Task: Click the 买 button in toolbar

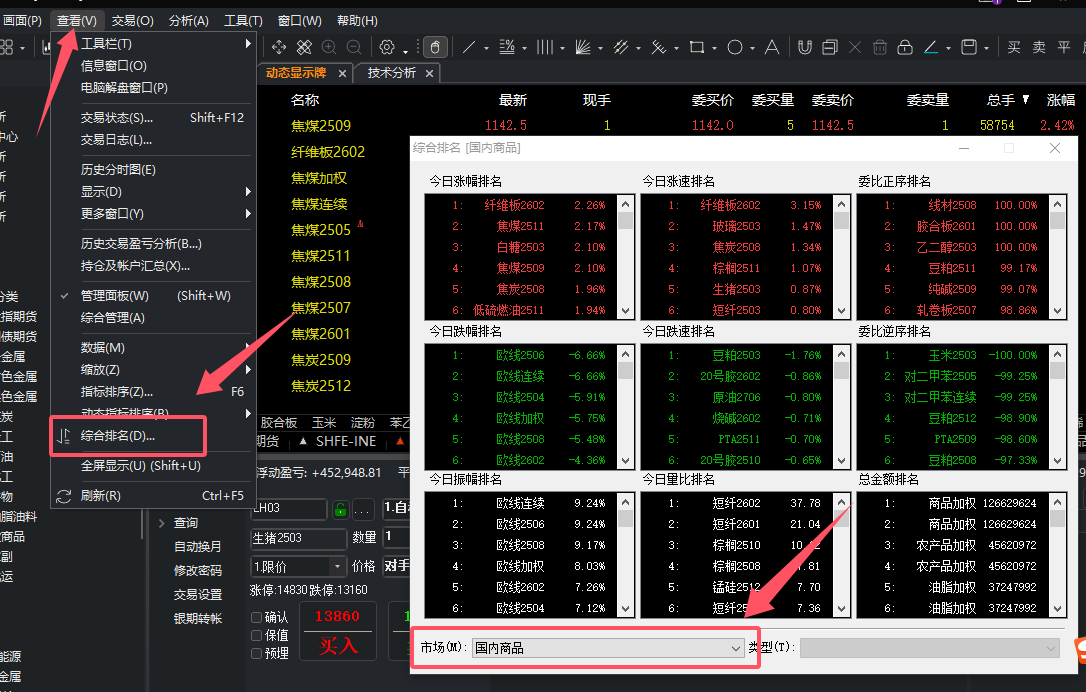Action: coord(1014,47)
